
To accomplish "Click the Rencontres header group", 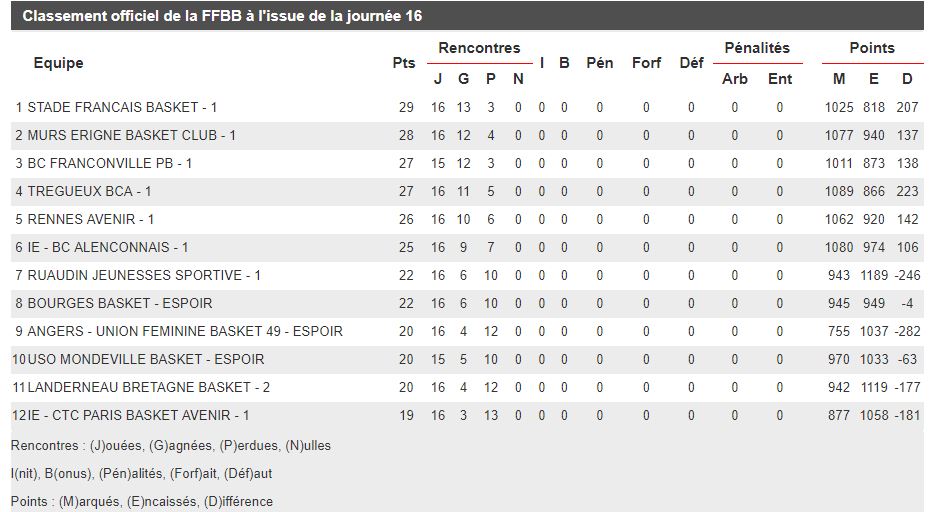I will 479,48.
